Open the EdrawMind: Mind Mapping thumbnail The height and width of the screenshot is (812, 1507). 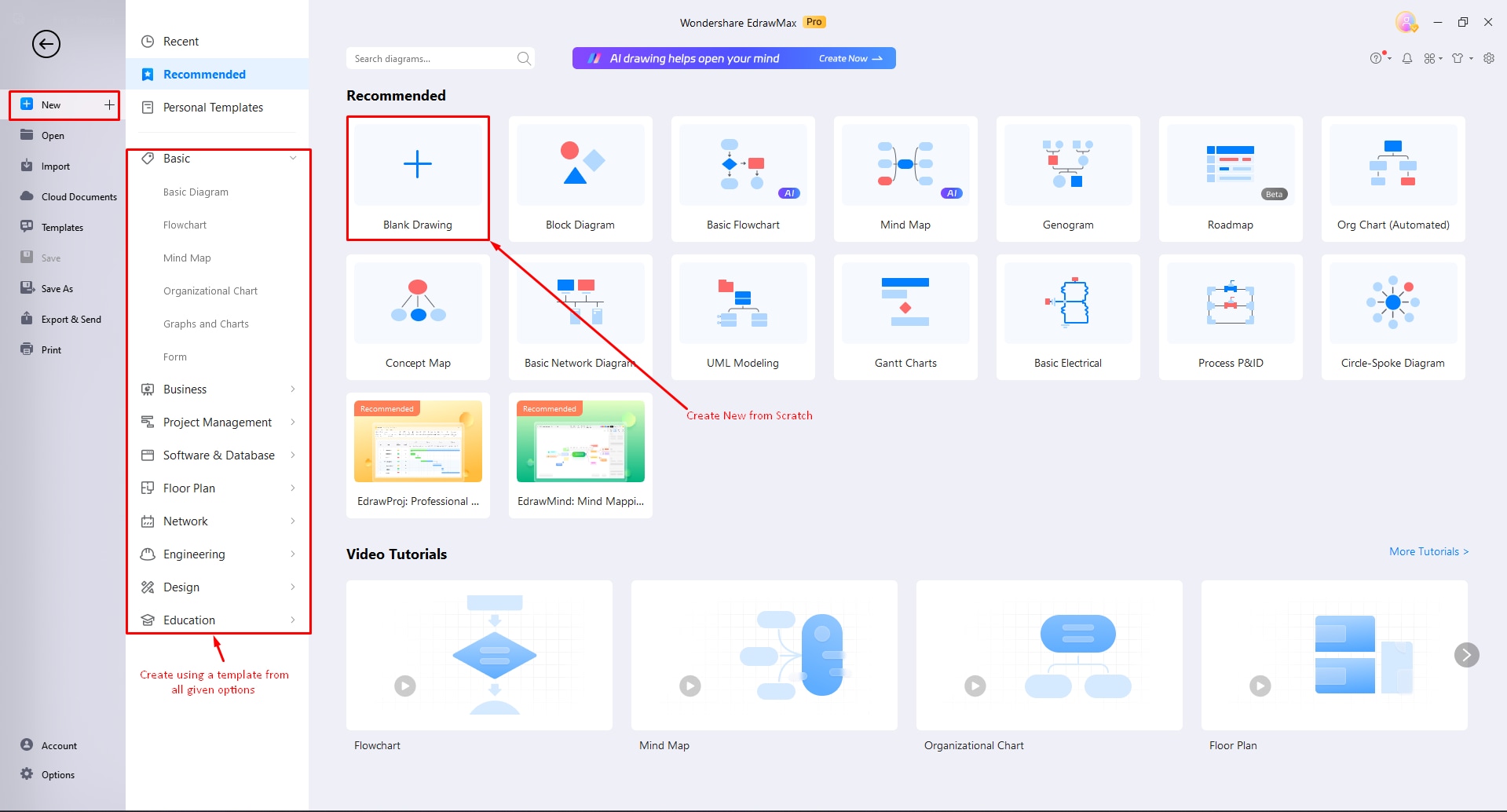(x=580, y=441)
